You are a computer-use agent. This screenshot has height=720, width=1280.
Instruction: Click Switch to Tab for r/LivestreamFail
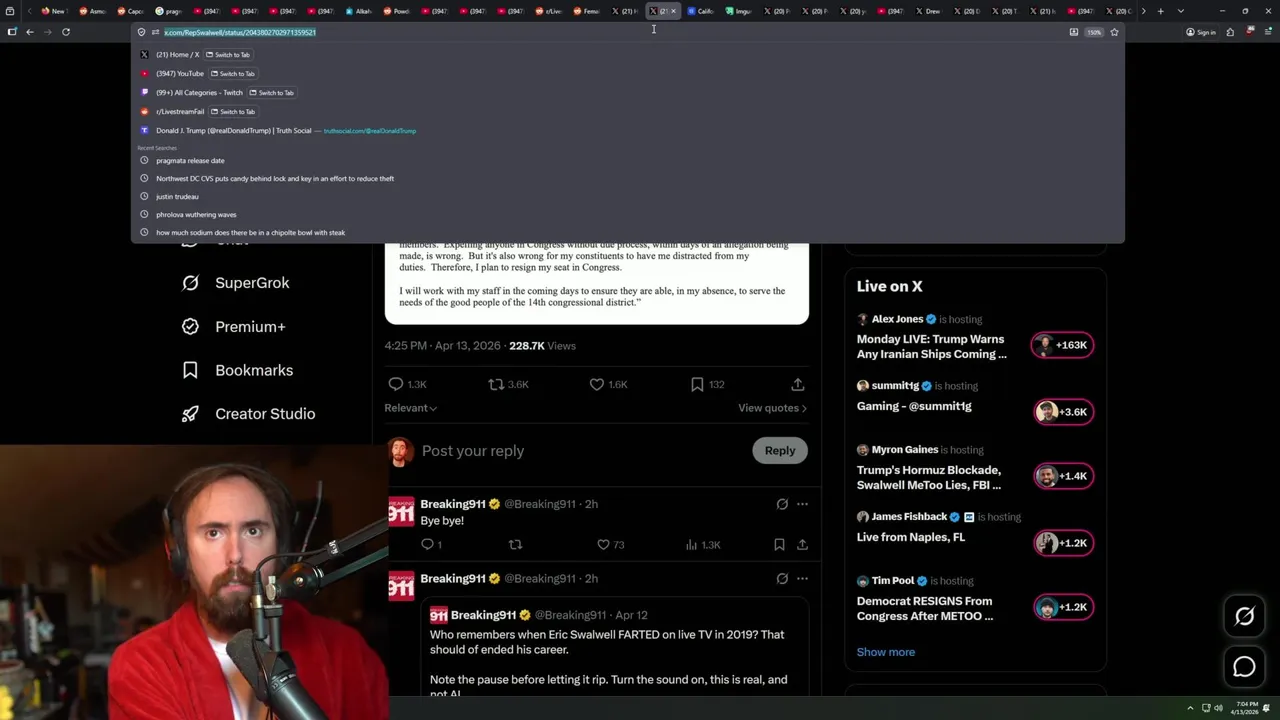[232, 112]
